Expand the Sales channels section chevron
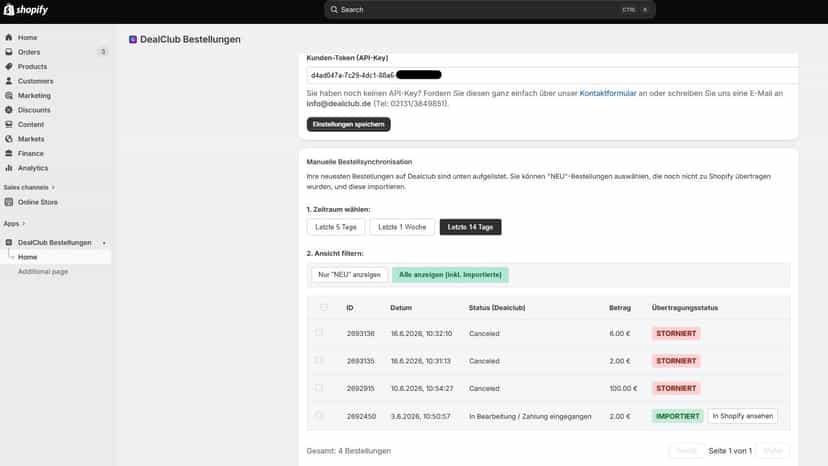 tap(53, 188)
